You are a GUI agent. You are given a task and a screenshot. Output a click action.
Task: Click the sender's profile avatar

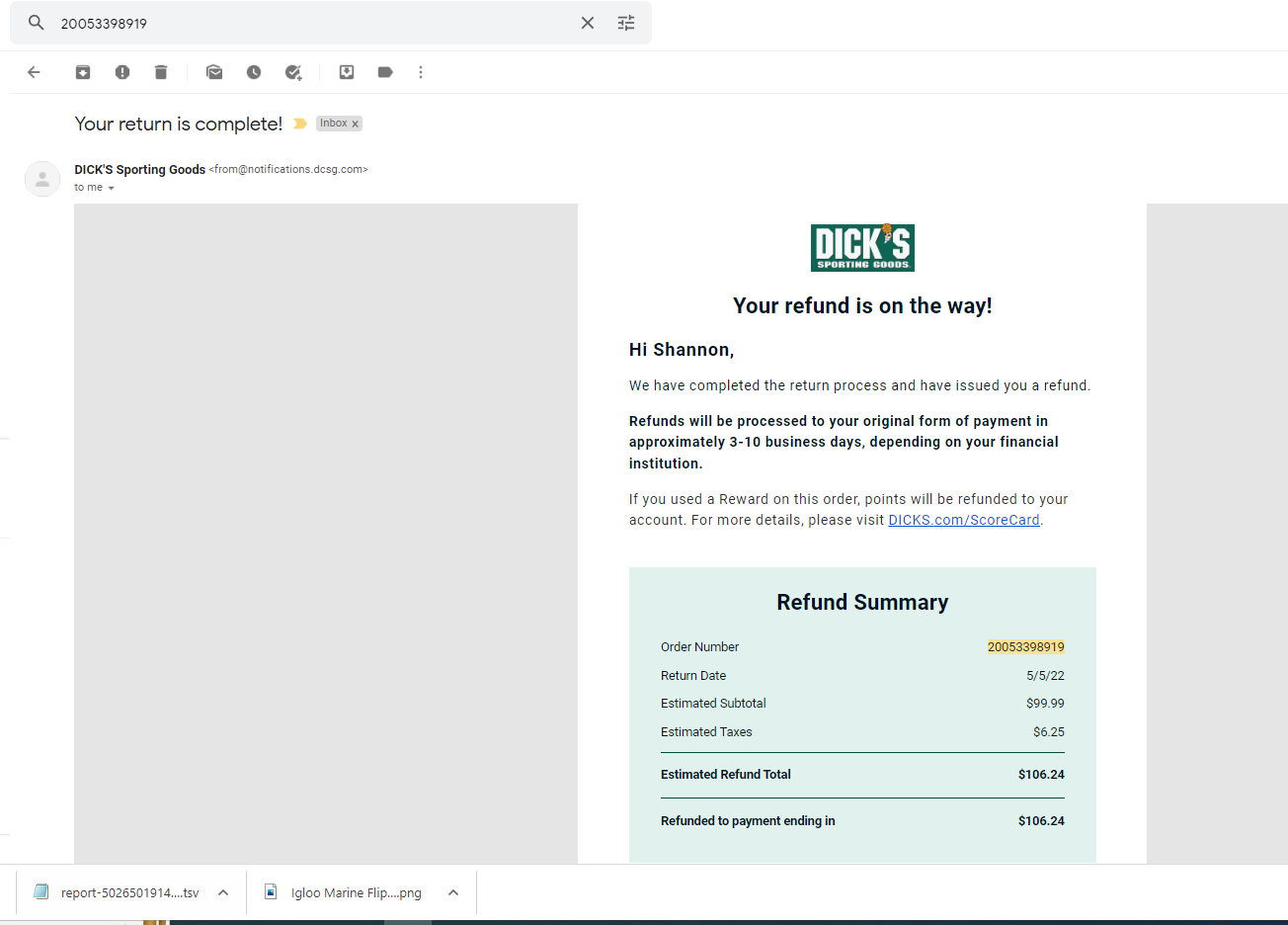point(42,179)
